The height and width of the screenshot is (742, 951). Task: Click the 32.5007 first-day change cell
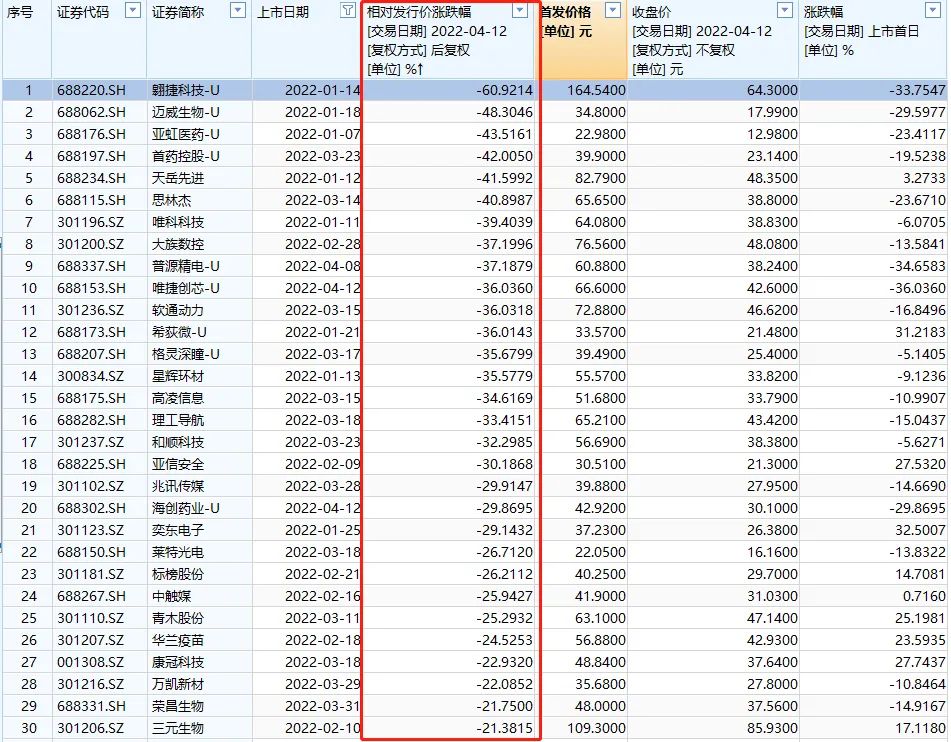(920, 530)
